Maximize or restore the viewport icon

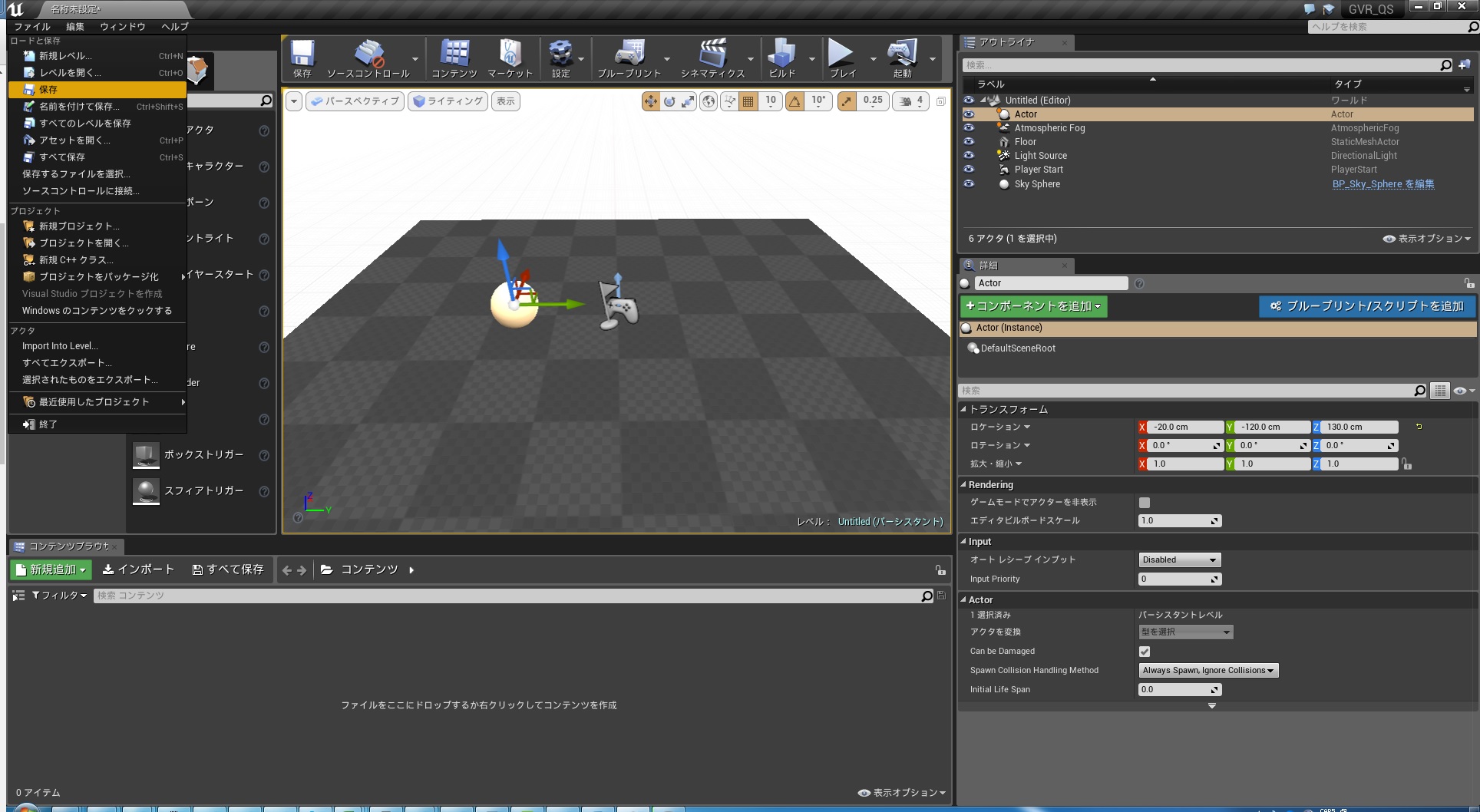tap(941, 101)
